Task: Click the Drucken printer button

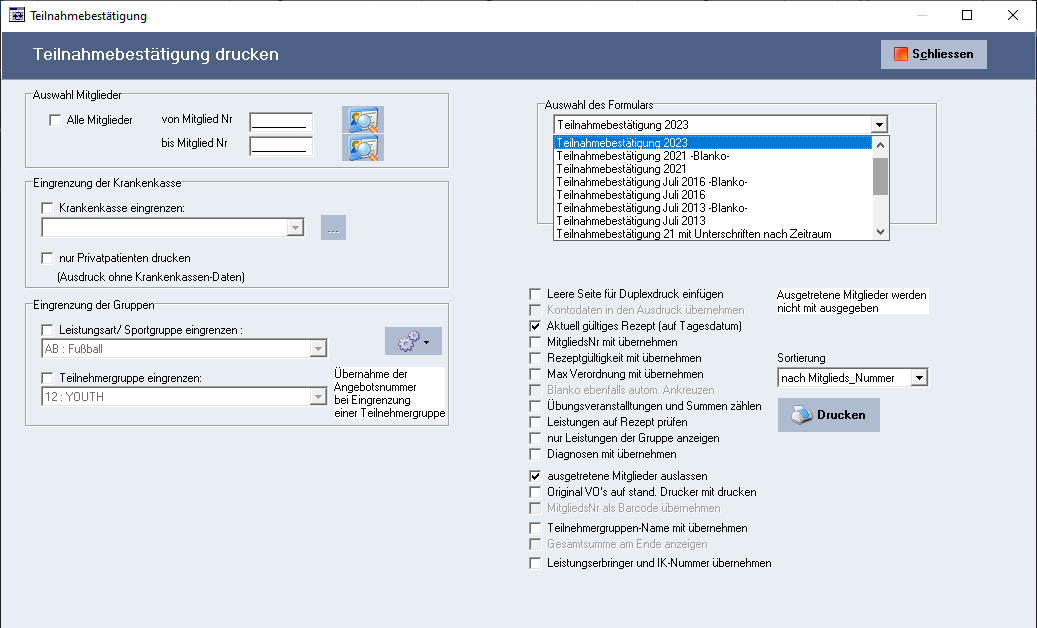Action: [x=828, y=415]
